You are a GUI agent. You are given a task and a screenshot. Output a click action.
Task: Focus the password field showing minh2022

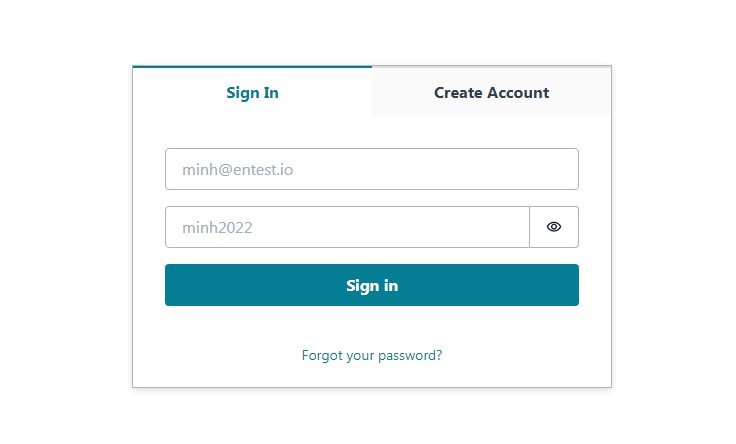click(x=347, y=227)
